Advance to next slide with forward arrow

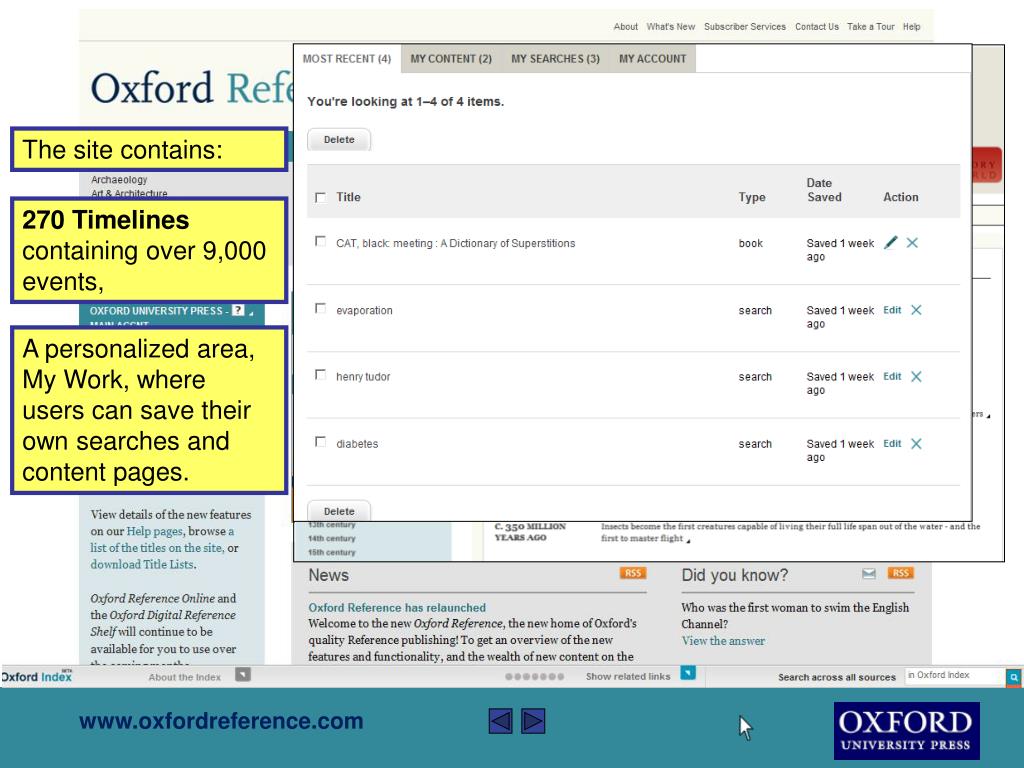coord(533,721)
